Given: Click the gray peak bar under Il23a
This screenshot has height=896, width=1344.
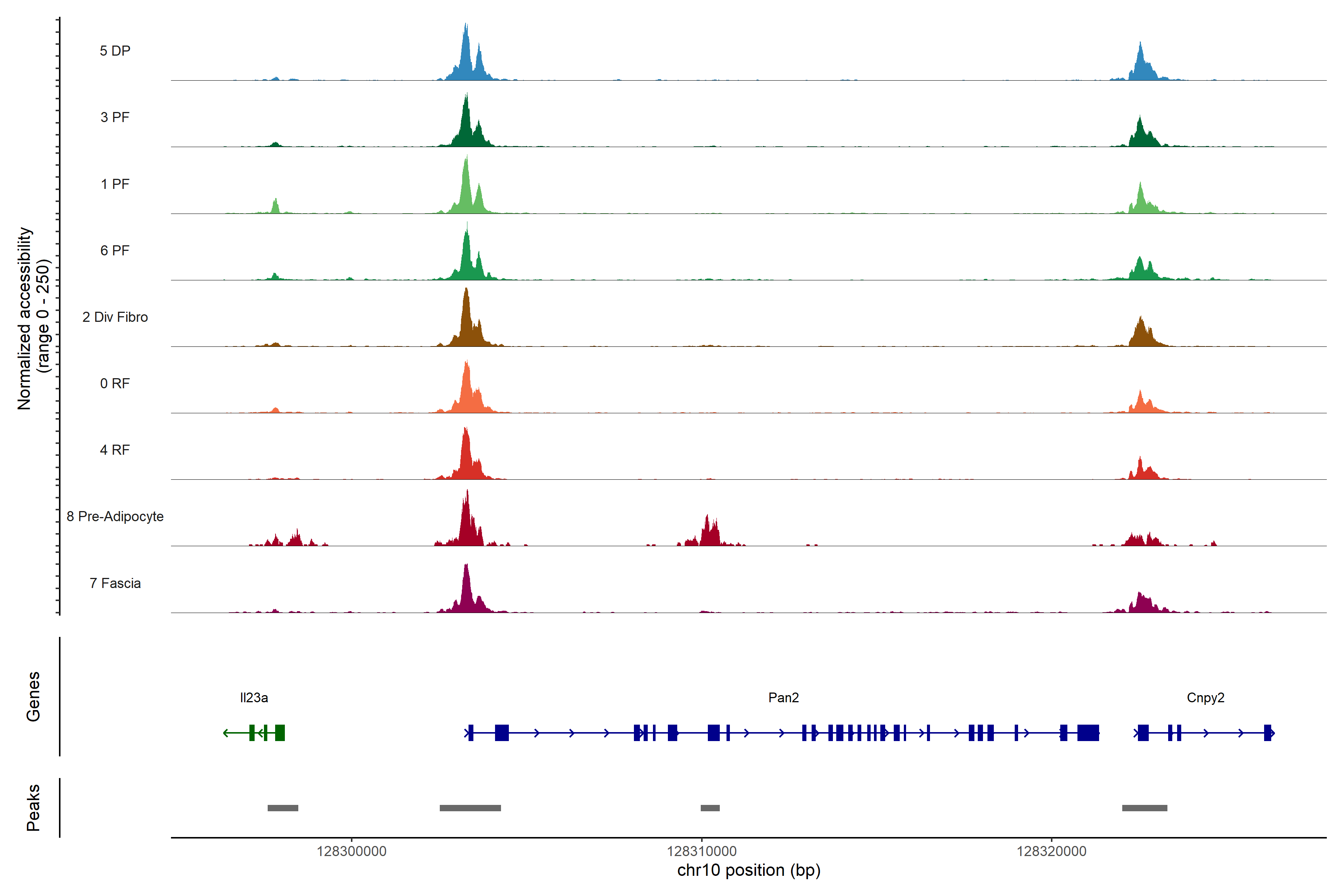Looking at the screenshot, I should click(x=282, y=808).
